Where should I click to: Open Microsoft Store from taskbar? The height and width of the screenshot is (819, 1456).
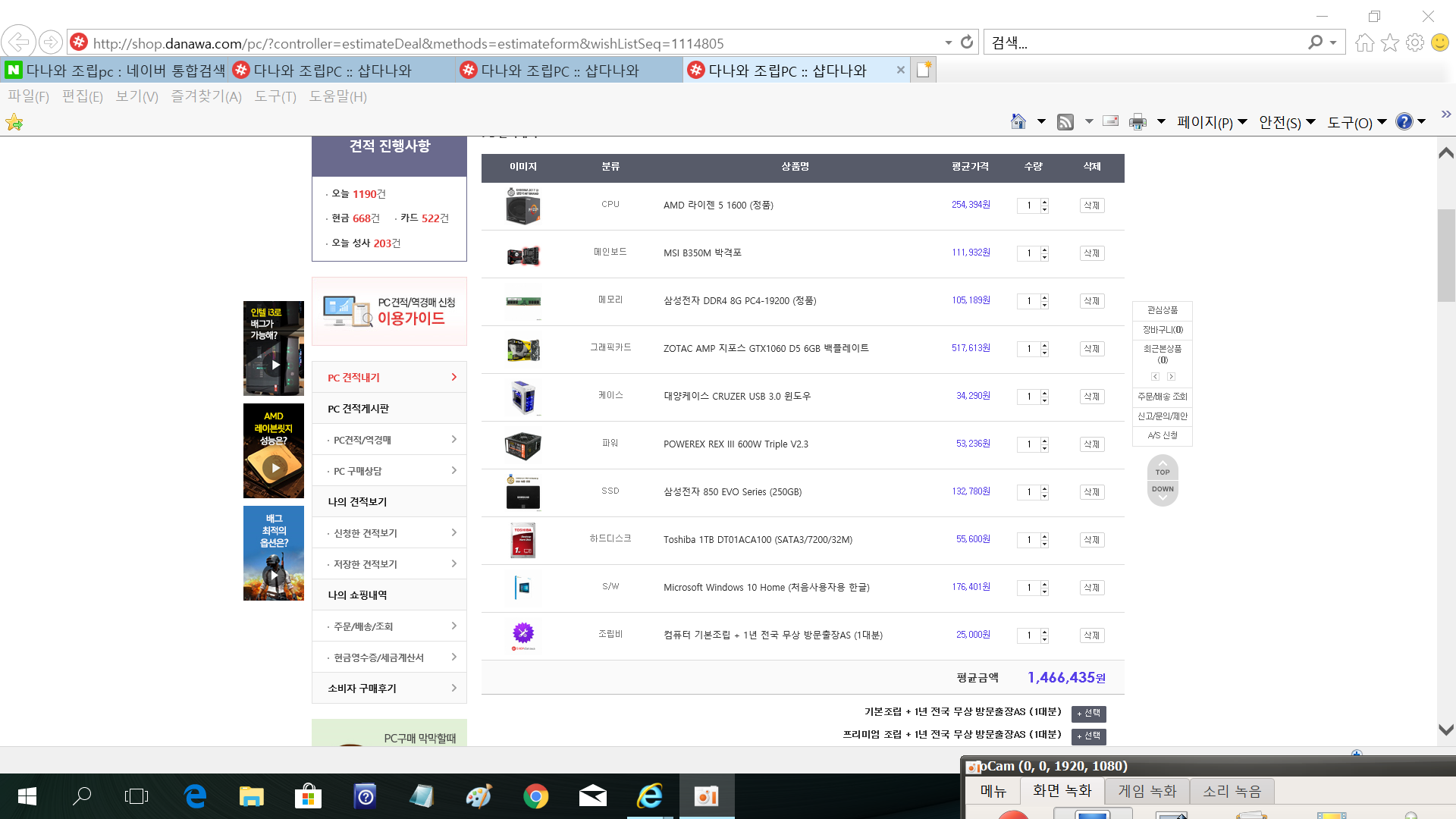pyautogui.click(x=308, y=796)
